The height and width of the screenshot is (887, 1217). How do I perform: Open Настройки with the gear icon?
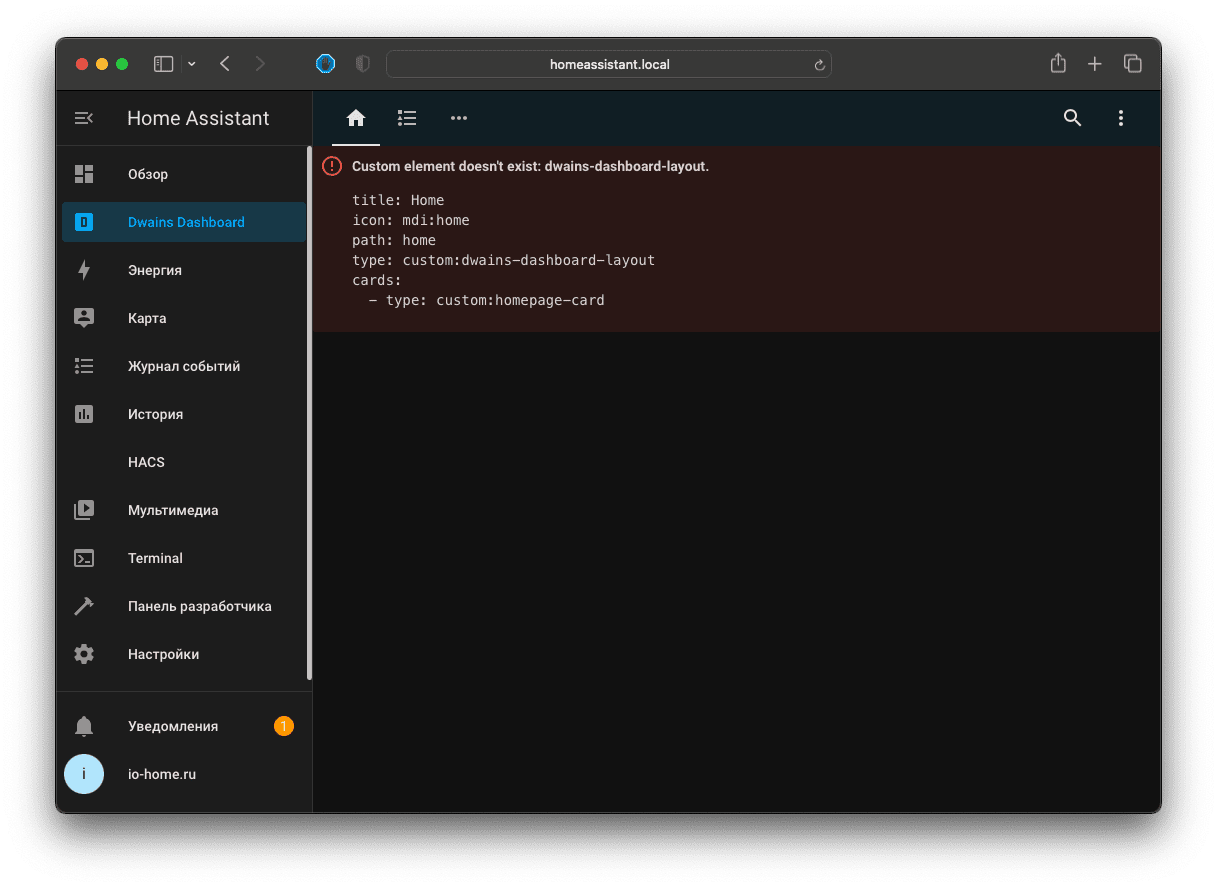pos(84,654)
